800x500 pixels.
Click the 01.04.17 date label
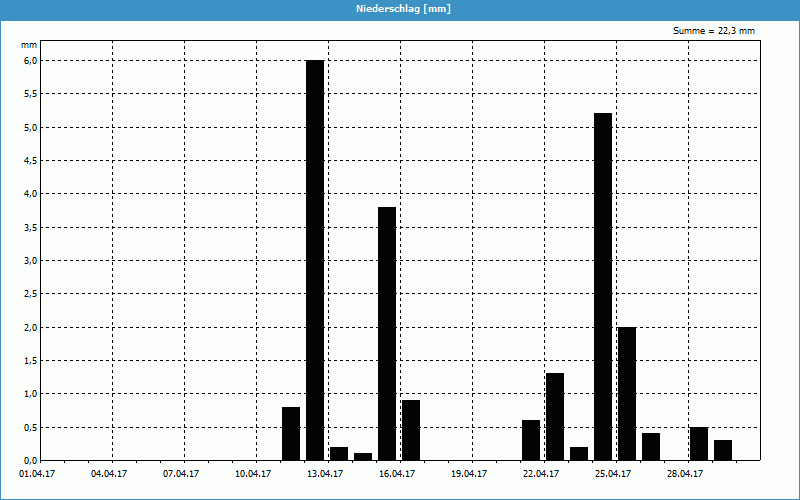(39, 474)
